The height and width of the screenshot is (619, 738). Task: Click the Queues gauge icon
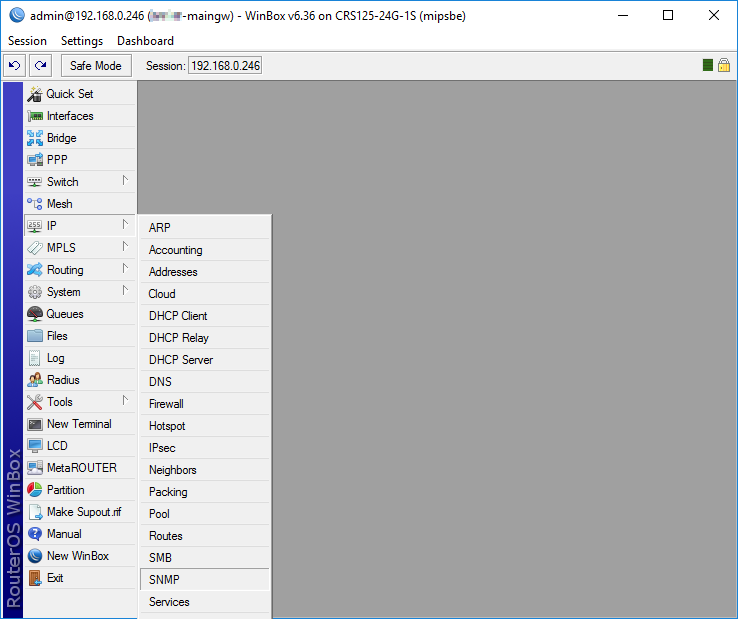(x=35, y=314)
